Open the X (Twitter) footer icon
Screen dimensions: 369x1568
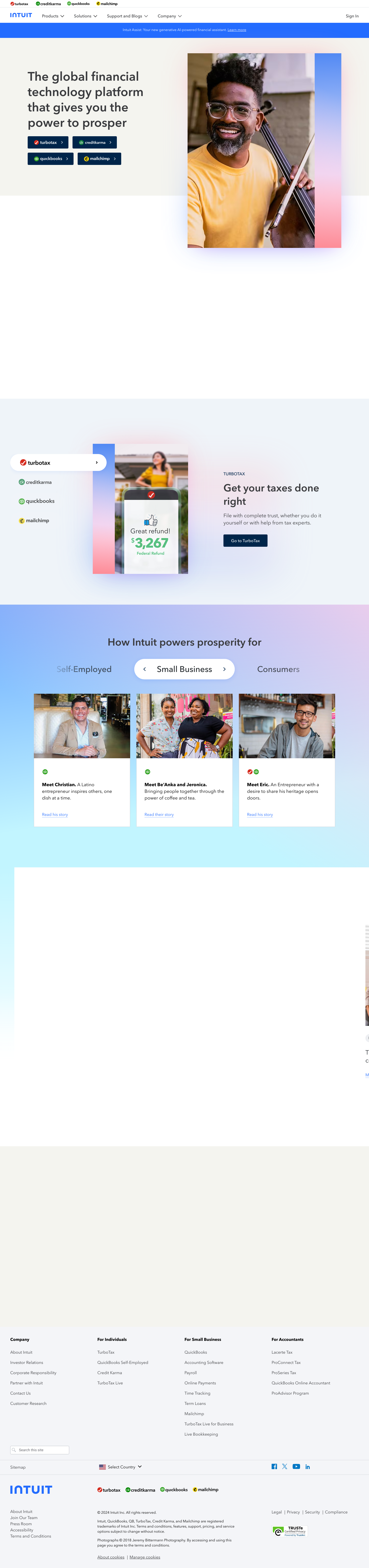click(x=284, y=1466)
